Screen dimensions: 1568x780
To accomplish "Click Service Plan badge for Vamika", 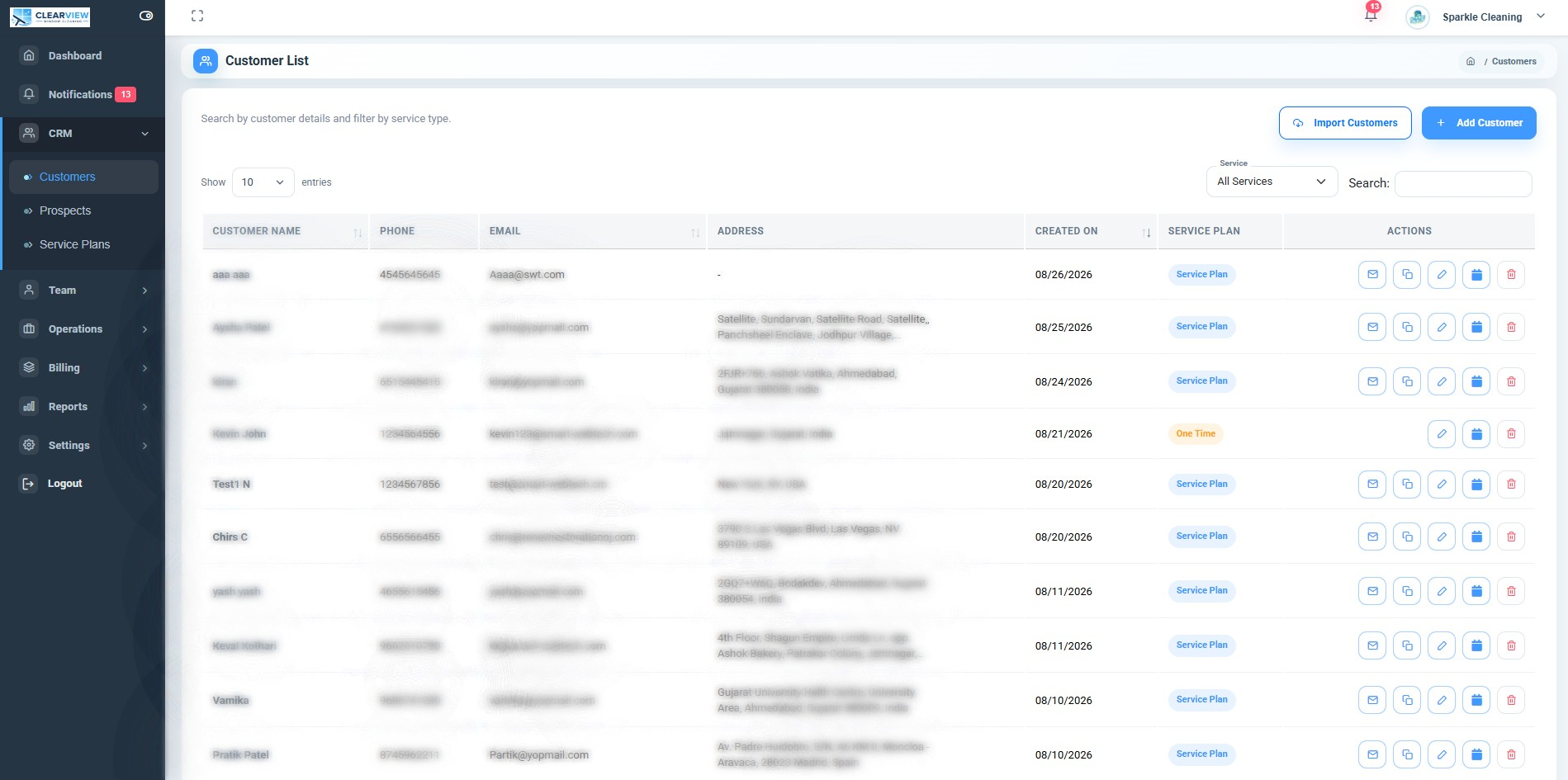I will tap(1201, 700).
